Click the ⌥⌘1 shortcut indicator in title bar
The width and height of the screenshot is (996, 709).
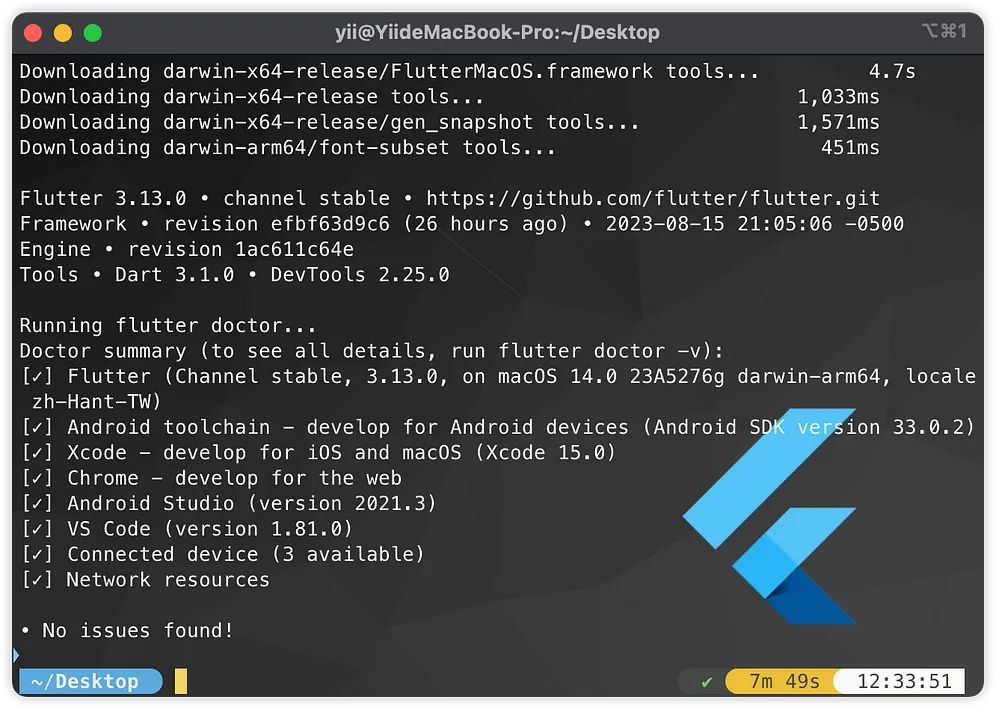(945, 30)
